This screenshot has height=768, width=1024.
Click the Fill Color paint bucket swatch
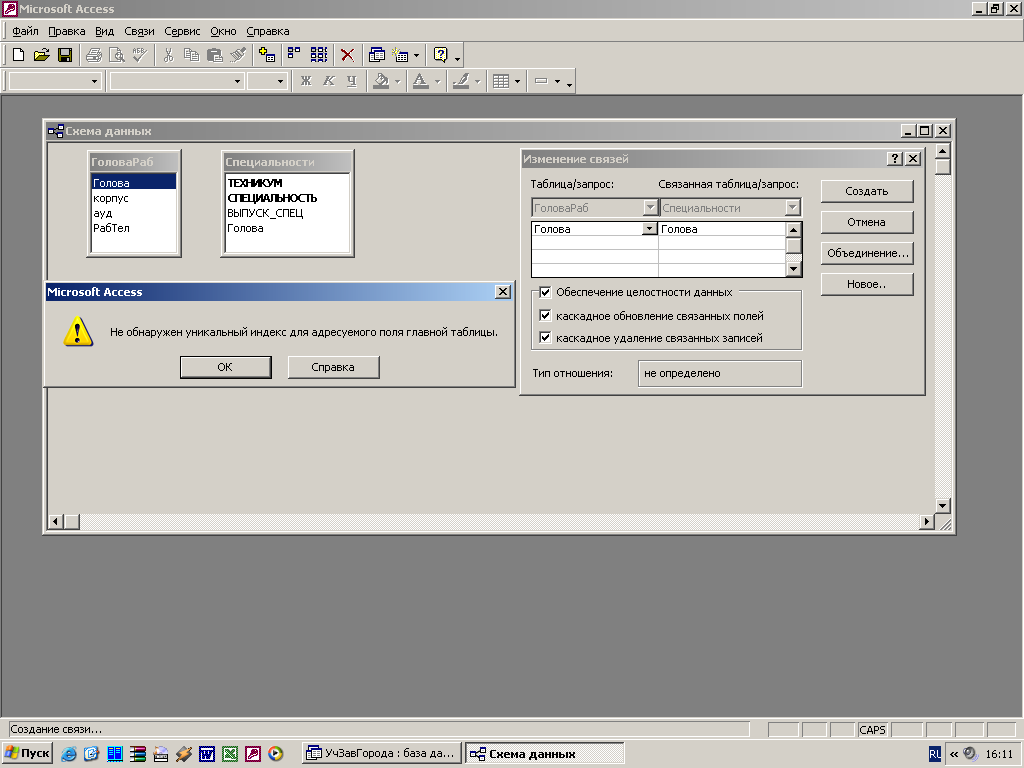[381, 81]
